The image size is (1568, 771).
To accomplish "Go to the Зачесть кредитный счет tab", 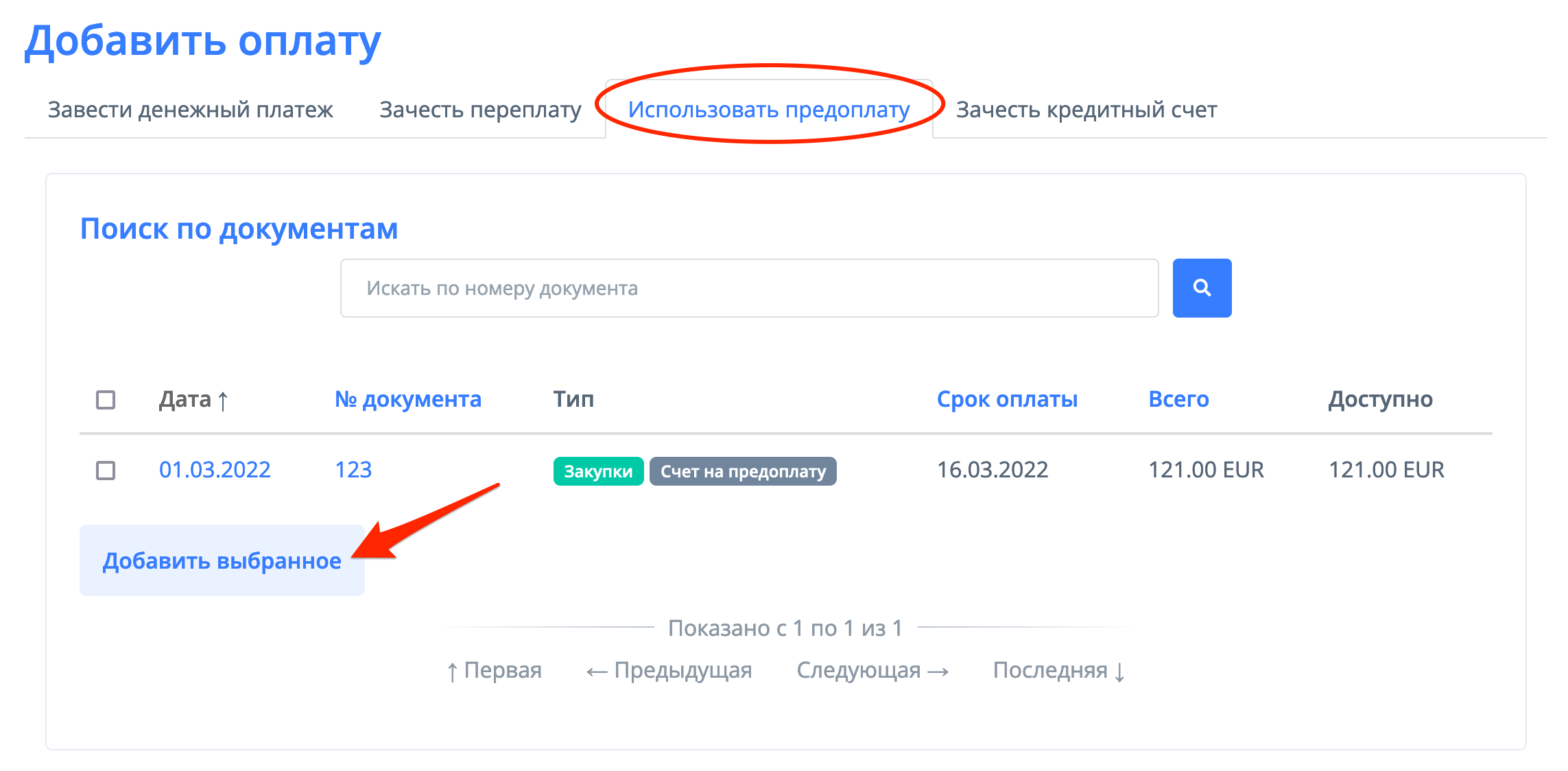I will pyautogui.click(x=1086, y=110).
